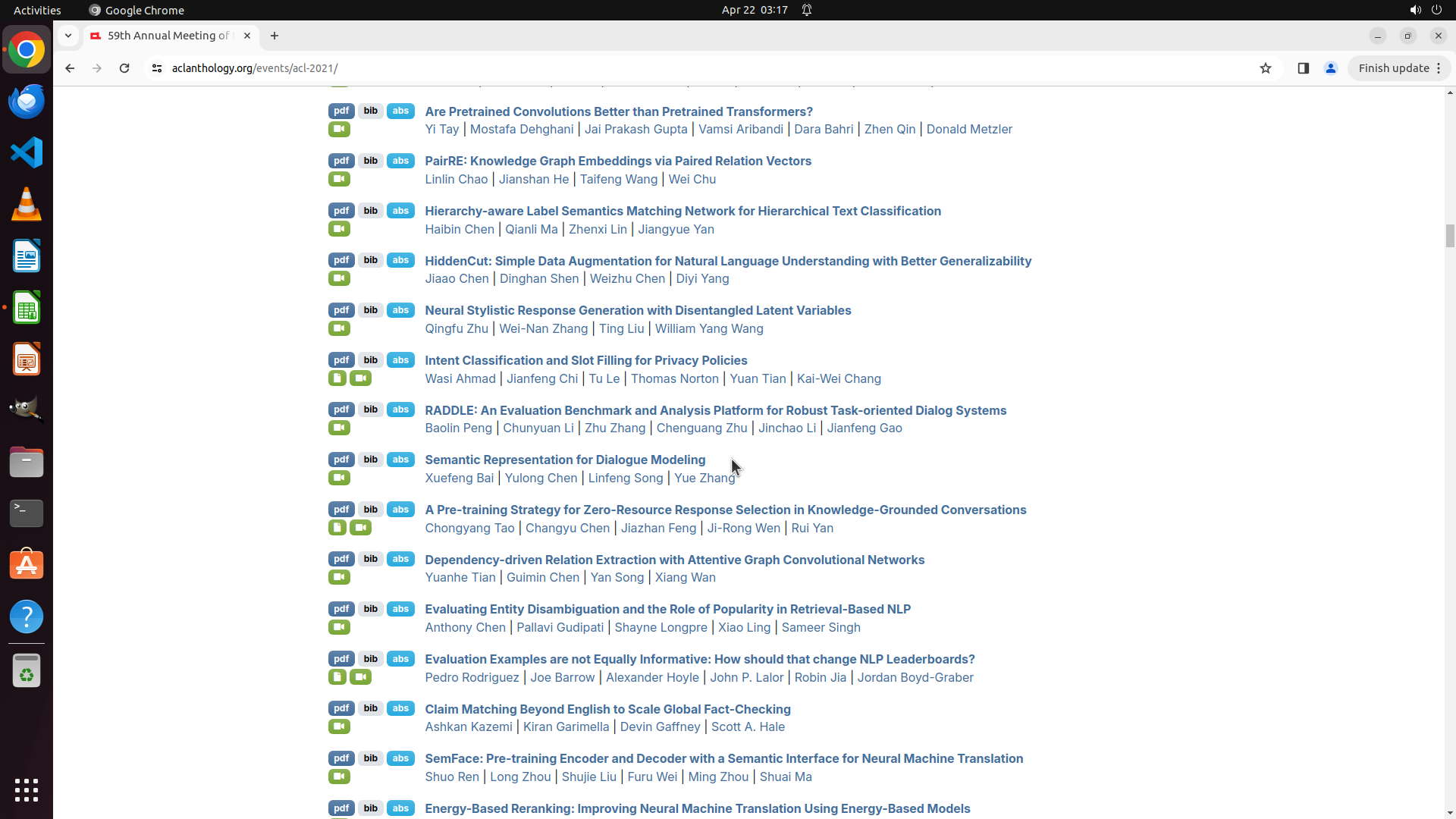This screenshot has height=819, width=1456.
Task: Open tab search dropdown arrow
Action: 68,36
